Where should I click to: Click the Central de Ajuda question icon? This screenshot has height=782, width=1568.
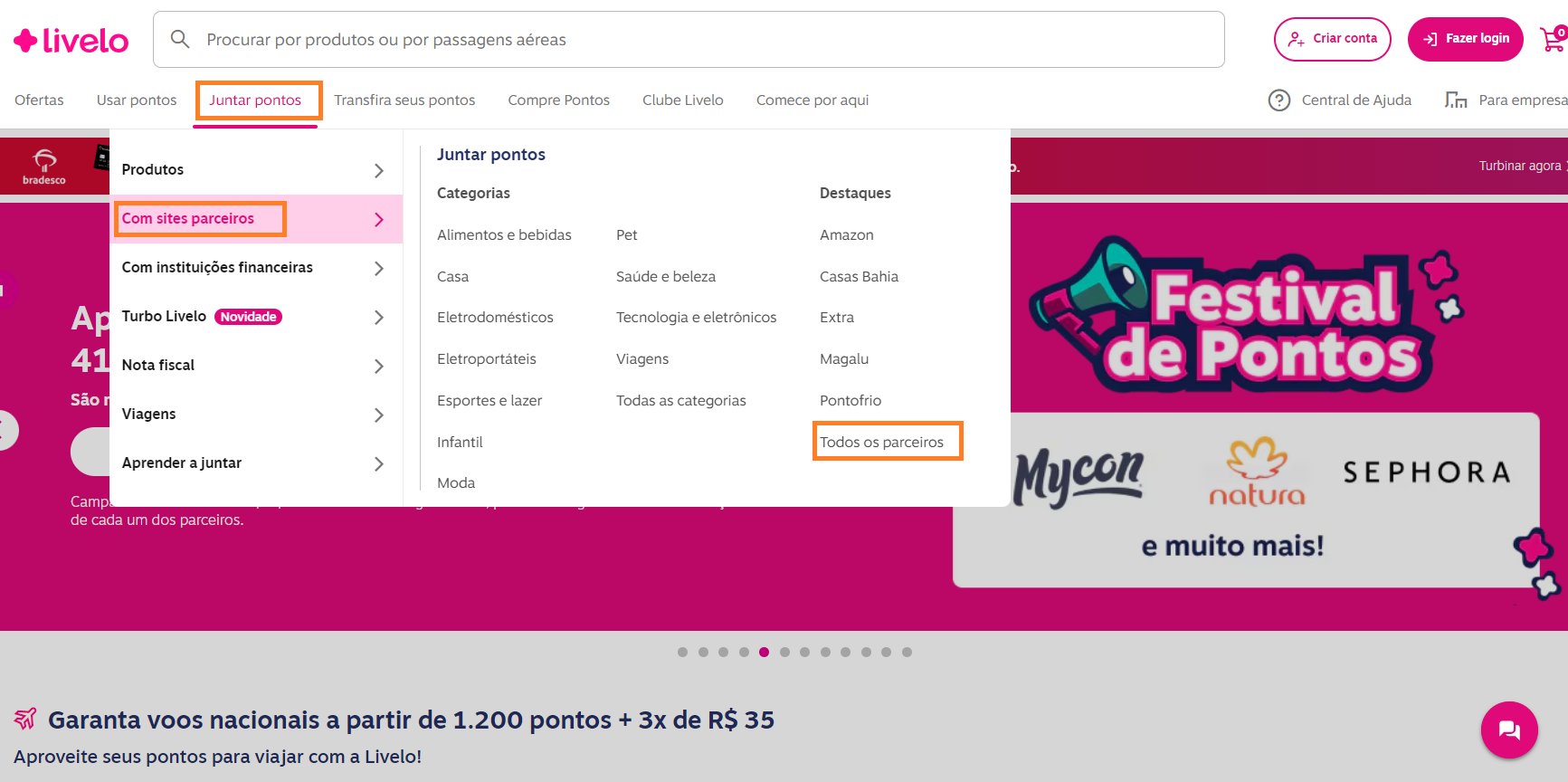1279,100
